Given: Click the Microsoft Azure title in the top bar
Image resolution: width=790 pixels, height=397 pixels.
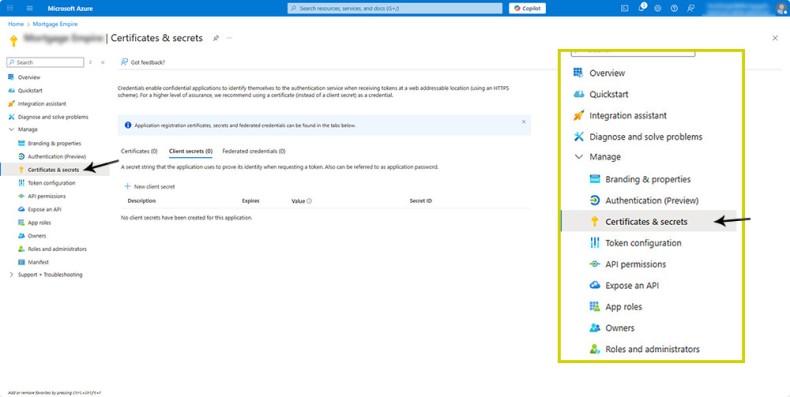Looking at the screenshot, I should (70, 9).
